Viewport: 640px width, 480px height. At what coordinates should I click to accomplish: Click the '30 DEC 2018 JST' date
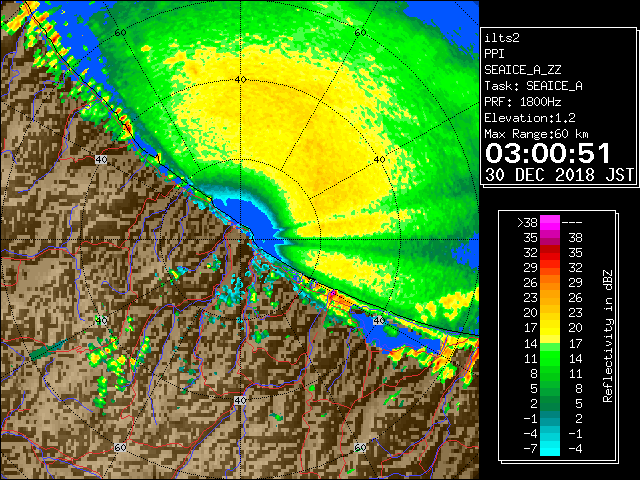(x=559, y=175)
